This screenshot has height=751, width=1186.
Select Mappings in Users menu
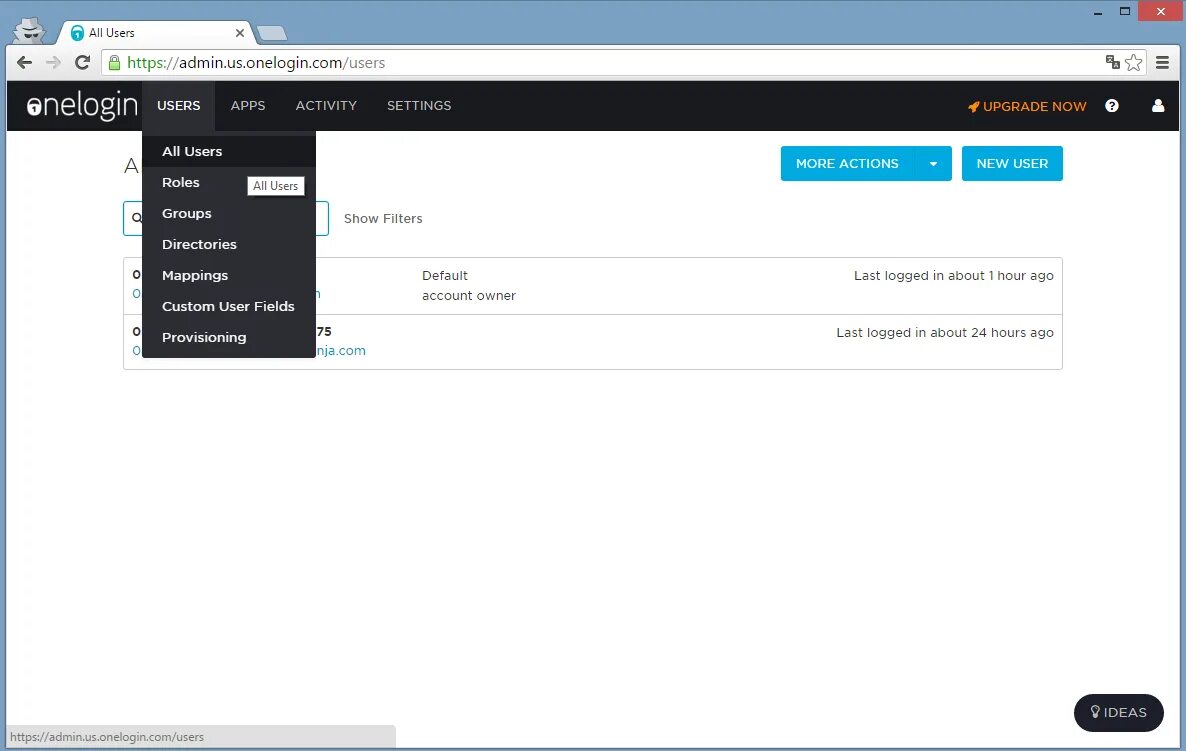point(228,275)
